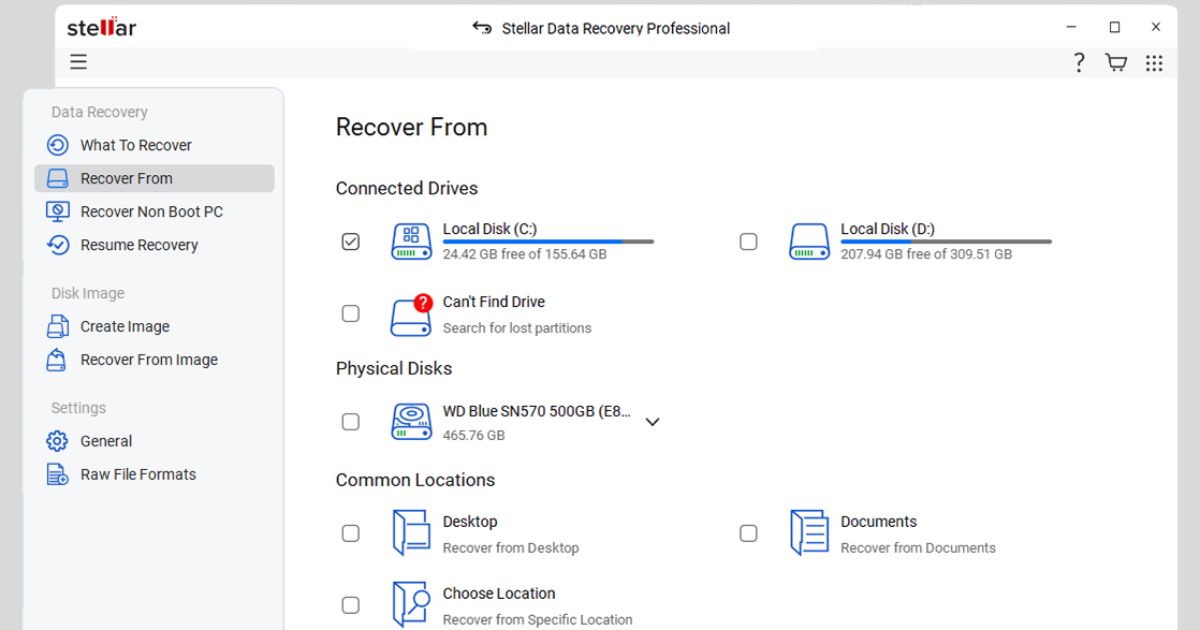Viewport: 1200px width, 630px height.
Task: Open the hamburger menu icon
Action: (78, 62)
